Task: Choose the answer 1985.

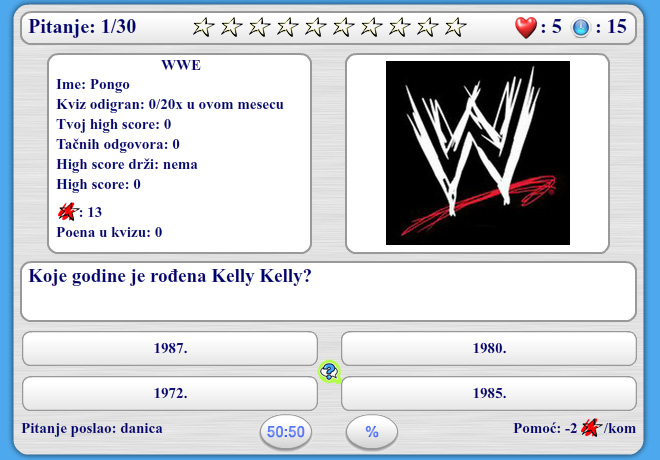Action: [489, 394]
